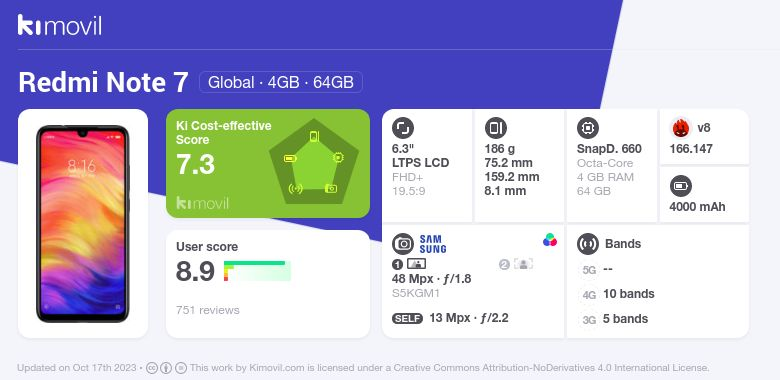Click the Bands signal icon
The image size is (780, 380).
coord(588,244)
